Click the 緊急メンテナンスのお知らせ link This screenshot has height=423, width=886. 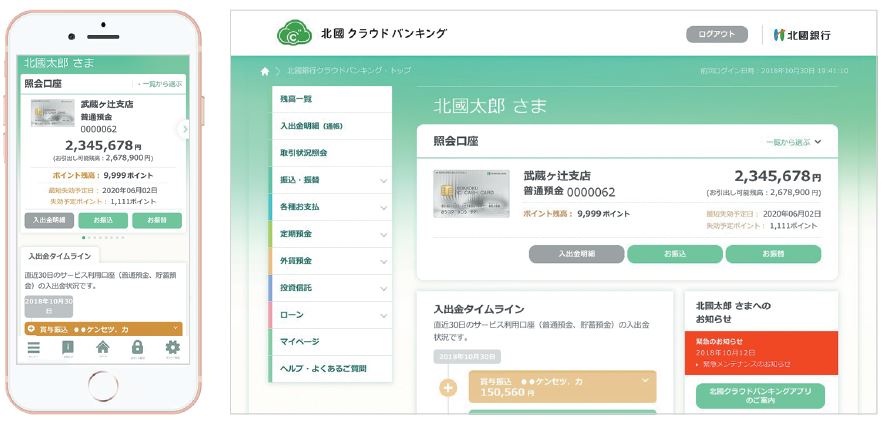coord(747,364)
